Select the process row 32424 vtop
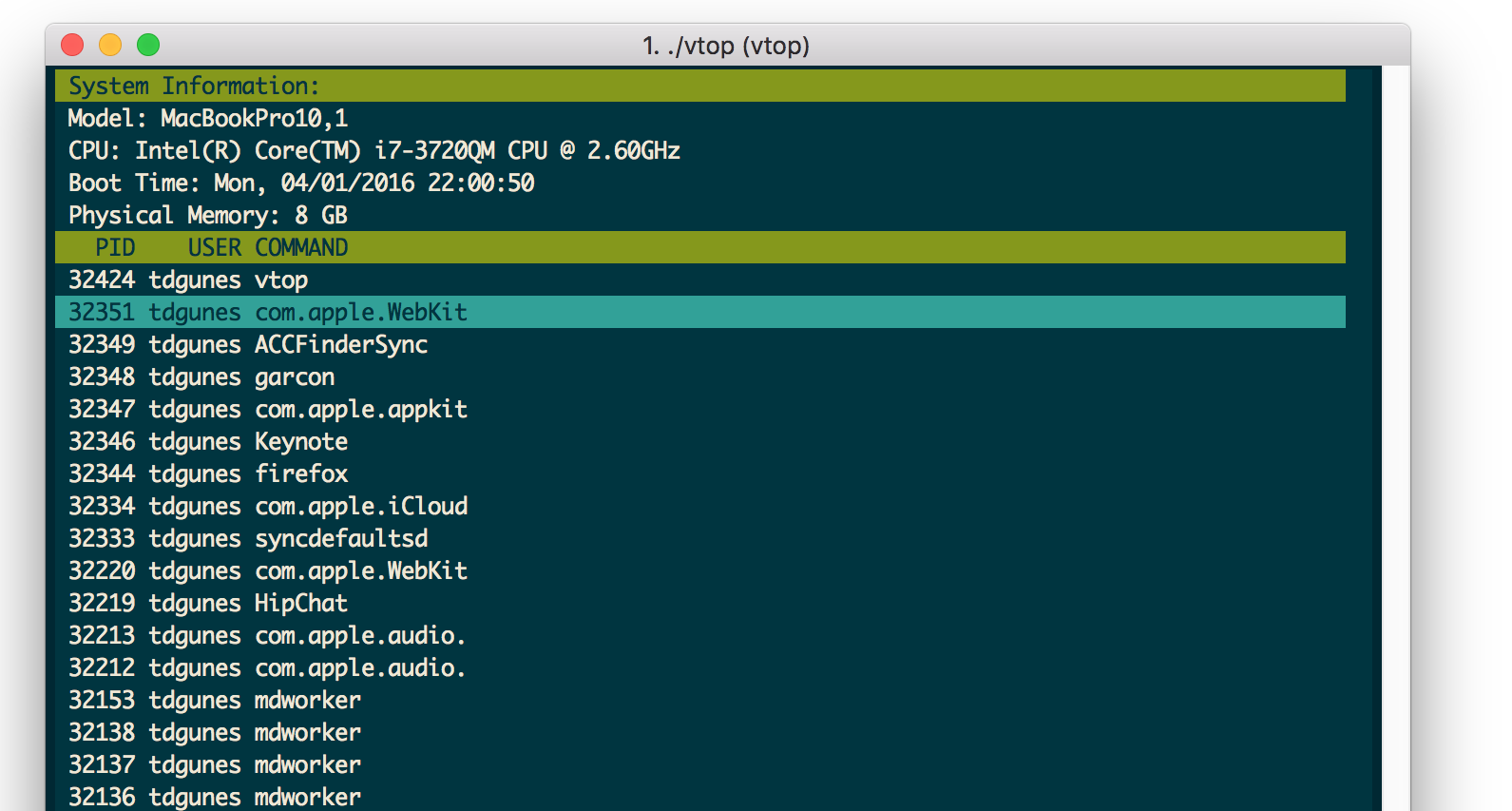 click(x=700, y=280)
